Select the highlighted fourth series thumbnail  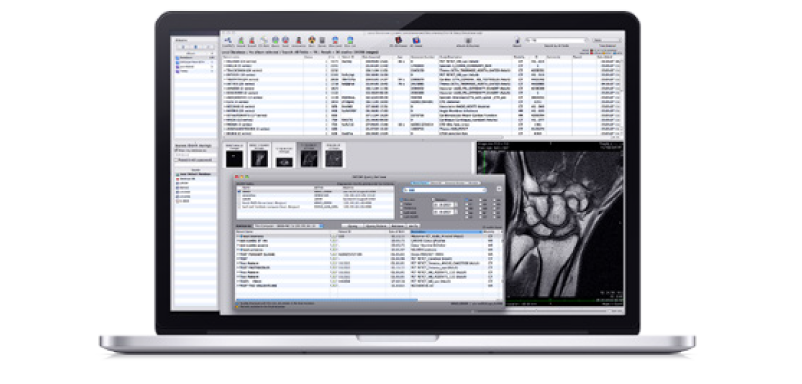(x=309, y=155)
